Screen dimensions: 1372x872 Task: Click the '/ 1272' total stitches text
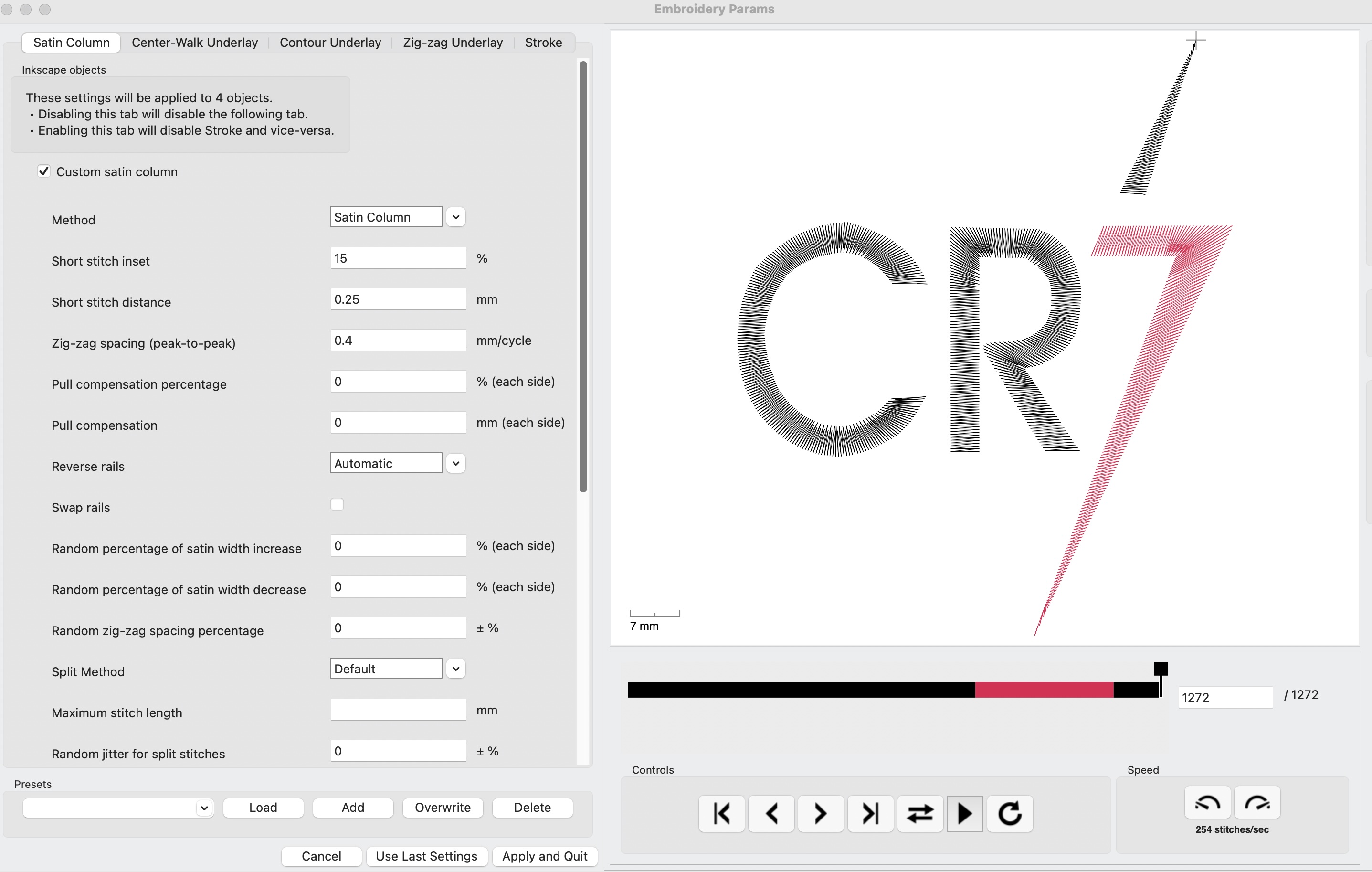click(1301, 695)
